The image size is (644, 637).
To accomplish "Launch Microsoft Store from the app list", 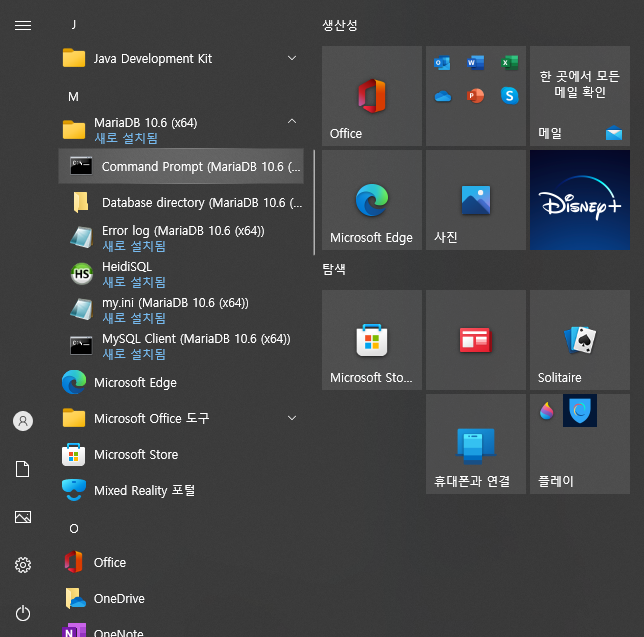I will 181,454.
